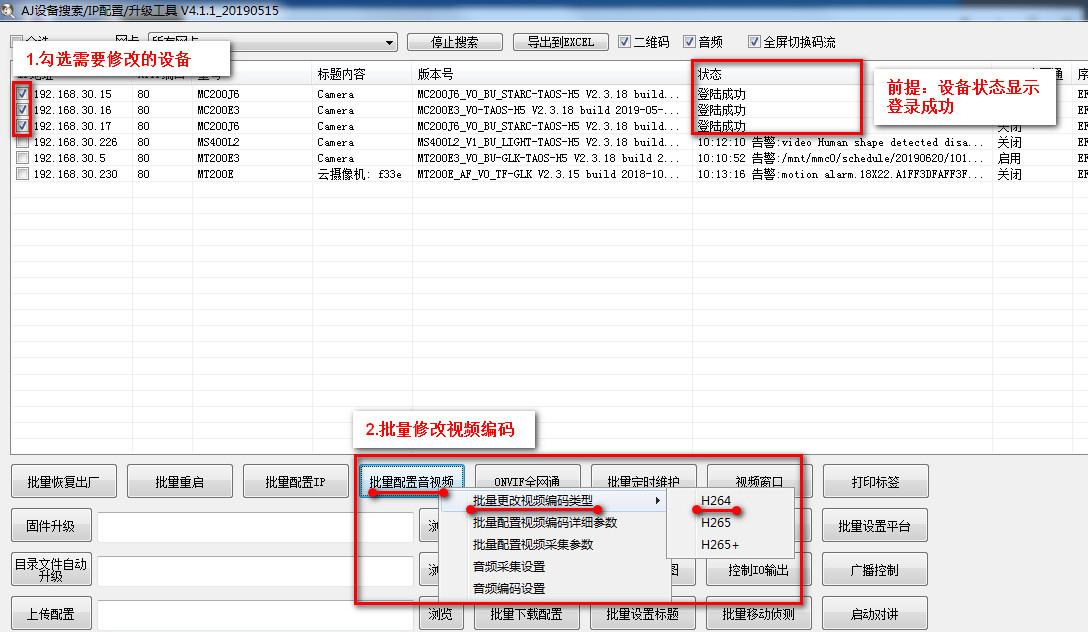The image size is (1088, 632).
Task: Open 批量配置视频编码详细参数 menu entry
Action: (x=545, y=522)
